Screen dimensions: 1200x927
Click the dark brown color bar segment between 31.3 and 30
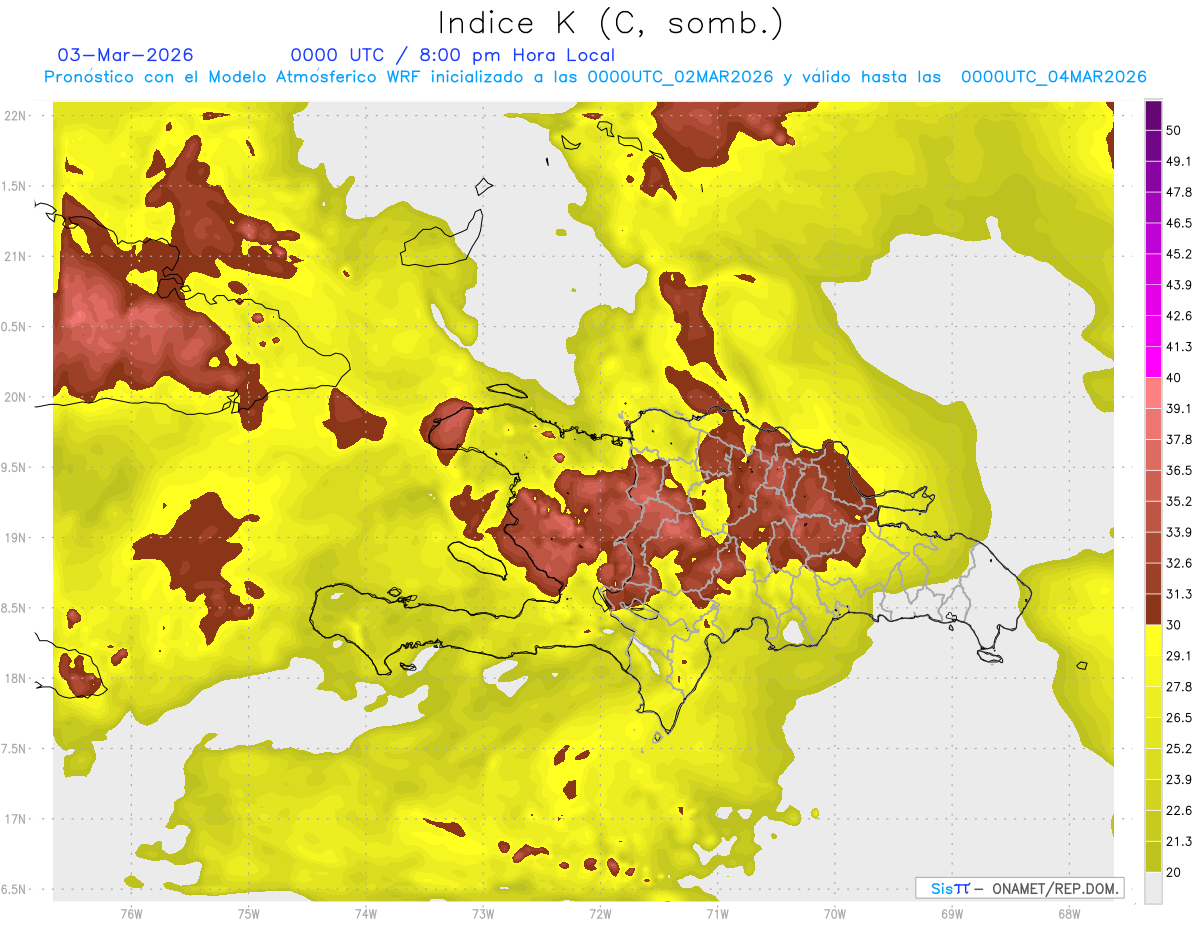pyautogui.click(x=1154, y=609)
